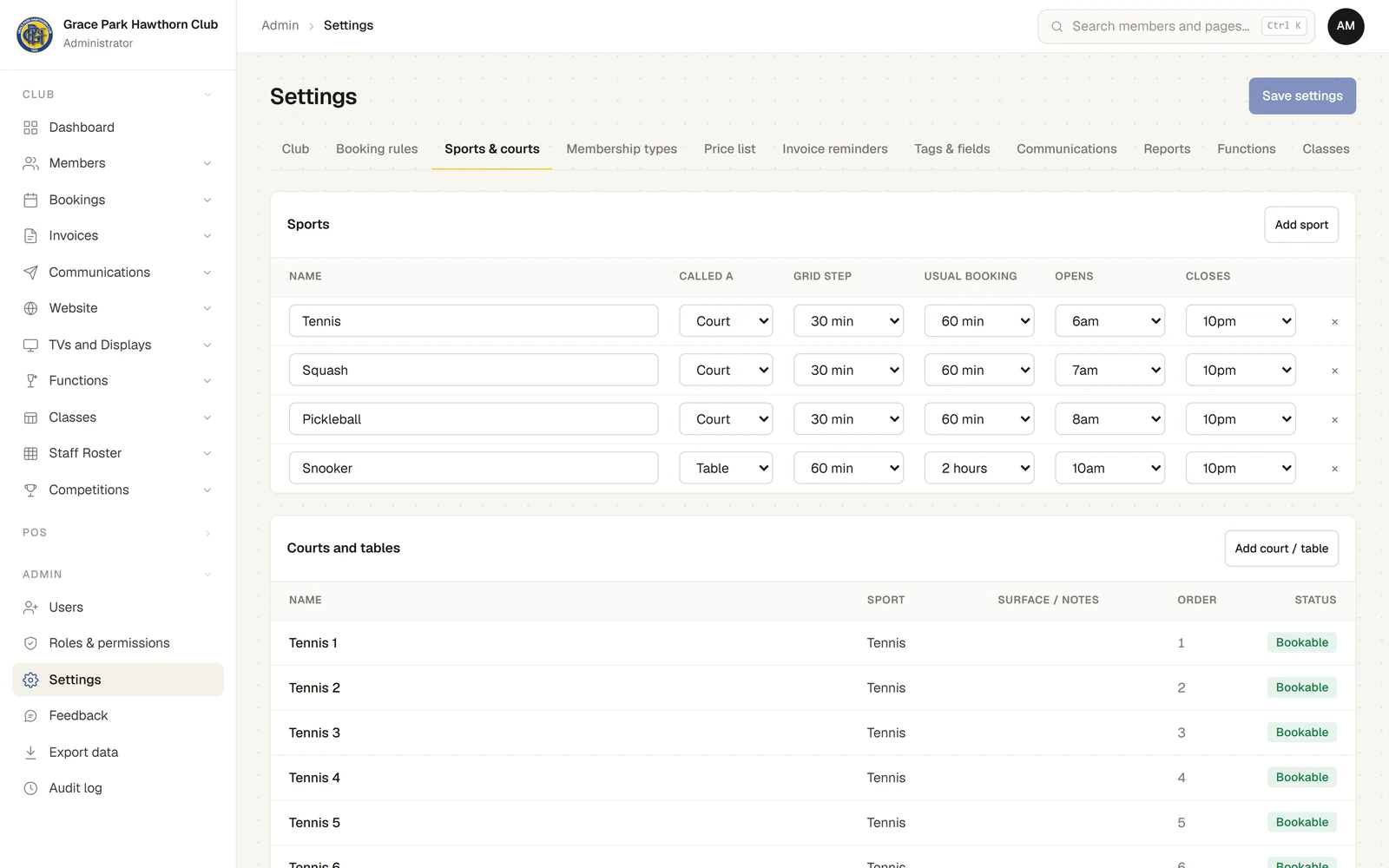Switch to the Booking rules tab
The height and width of the screenshot is (868, 1389).
(377, 149)
